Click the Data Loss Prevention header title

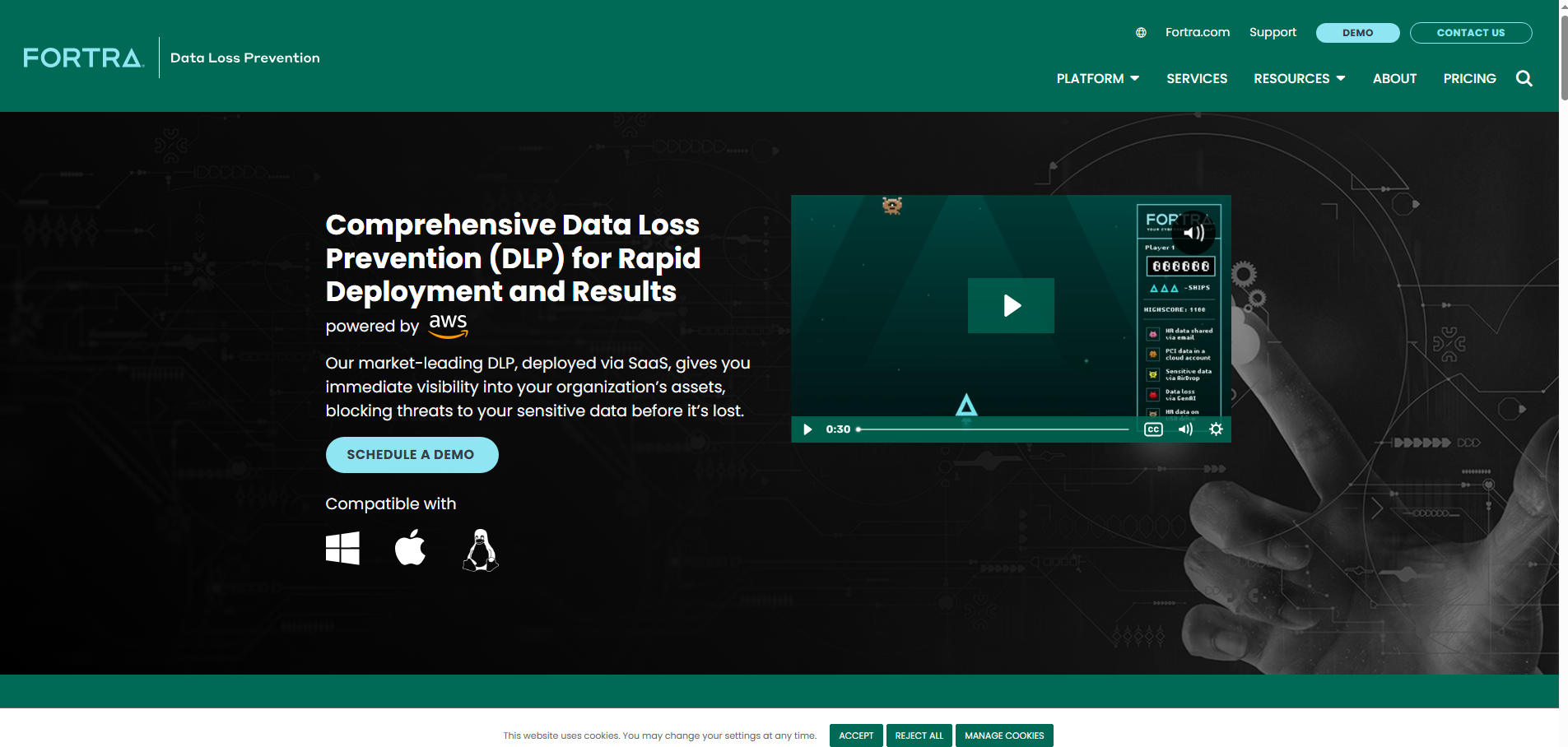click(x=245, y=58)
